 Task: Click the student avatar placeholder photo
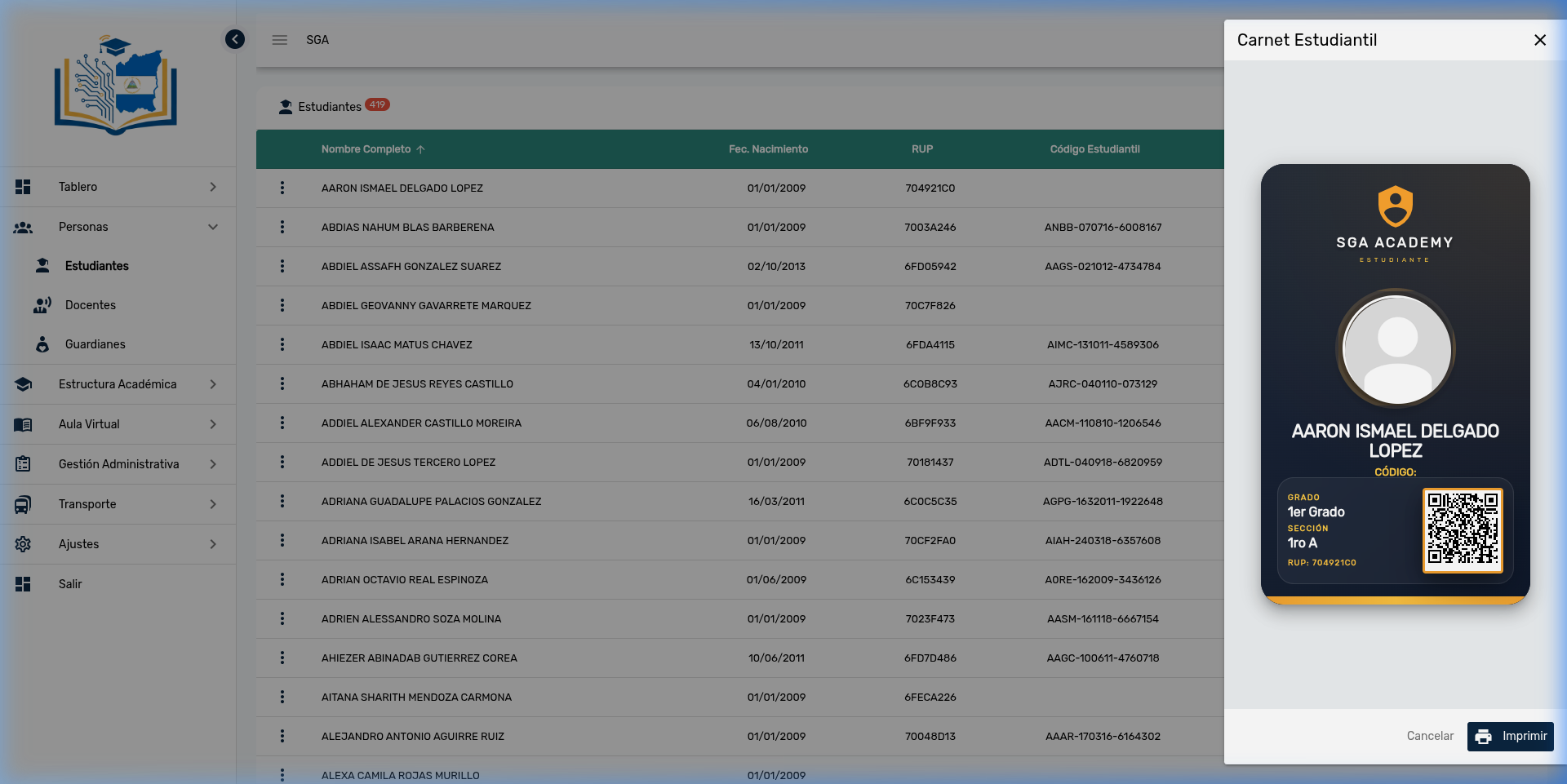pyautogui.click(x=1396, y=349)
